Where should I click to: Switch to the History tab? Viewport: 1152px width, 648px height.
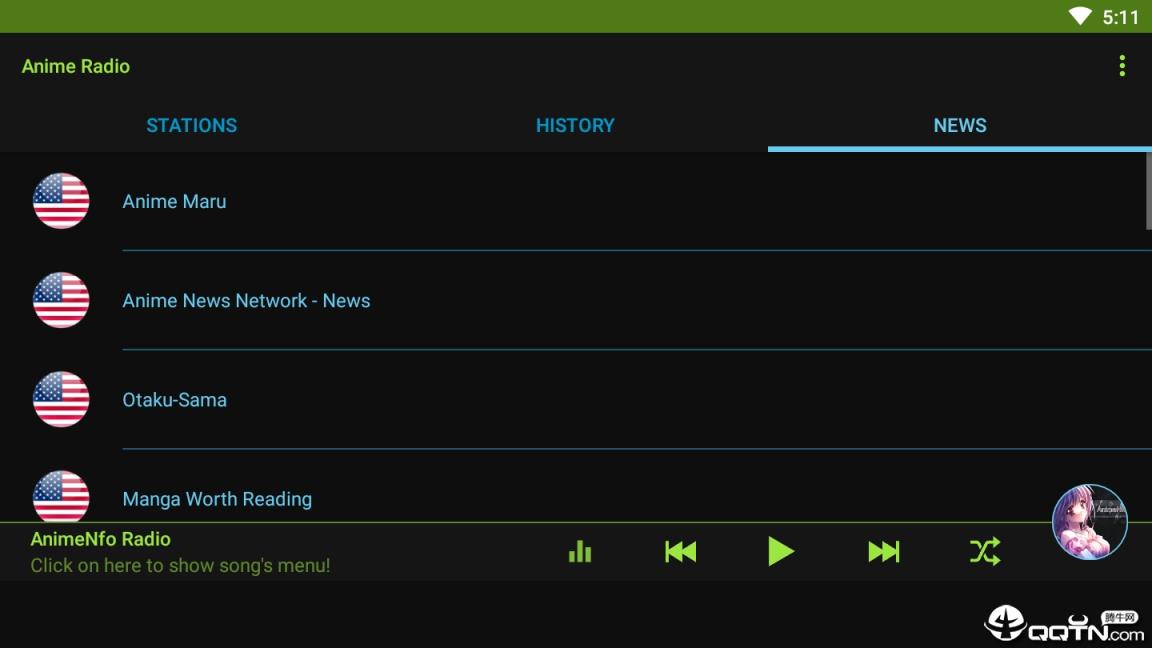(x=575, y=125)
